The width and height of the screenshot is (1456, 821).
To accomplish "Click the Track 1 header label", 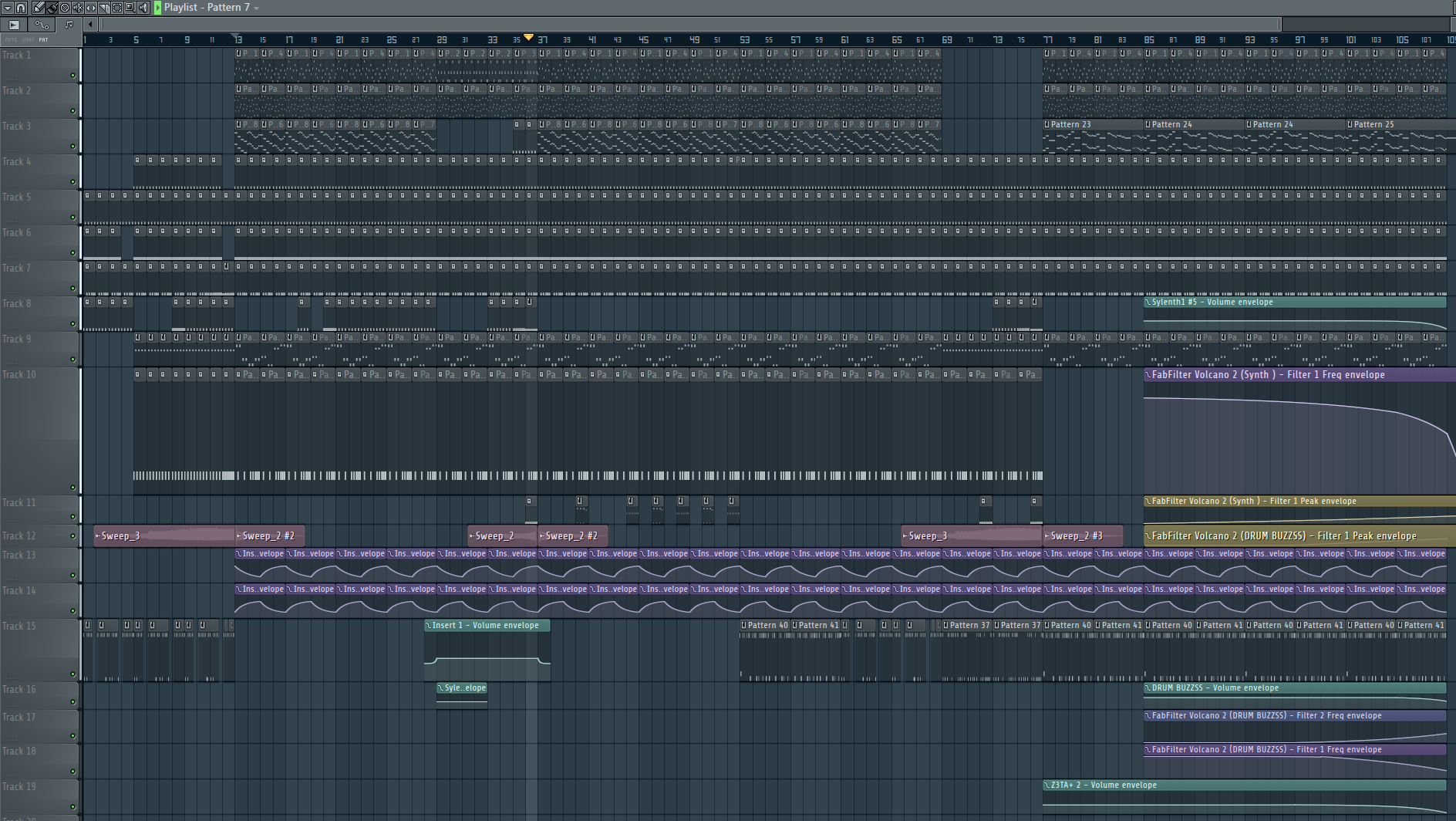I will 17,56.
